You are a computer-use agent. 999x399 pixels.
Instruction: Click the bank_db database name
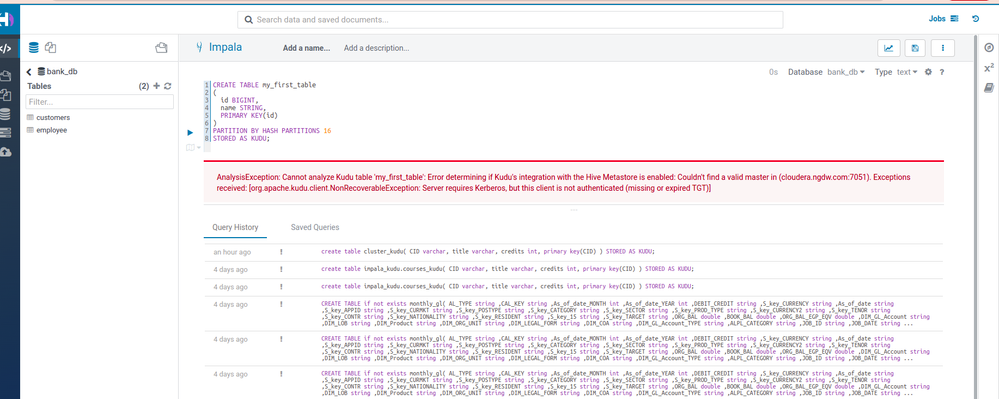click(x=62, y=72)
